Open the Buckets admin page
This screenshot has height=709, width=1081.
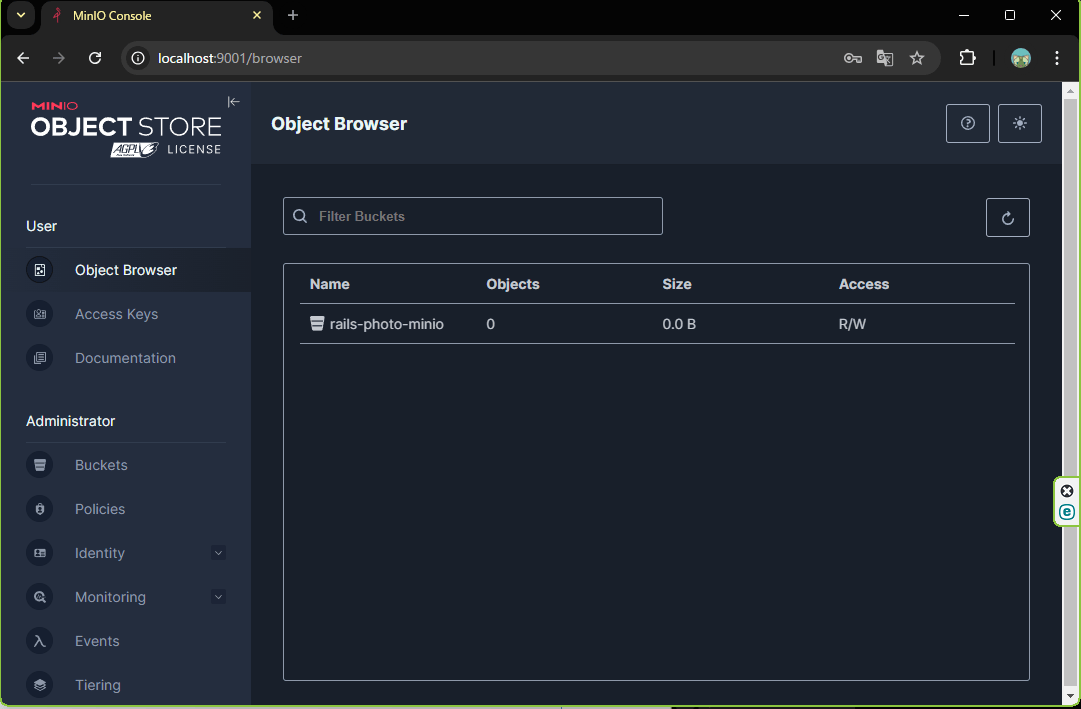click(x=101, y=465)
